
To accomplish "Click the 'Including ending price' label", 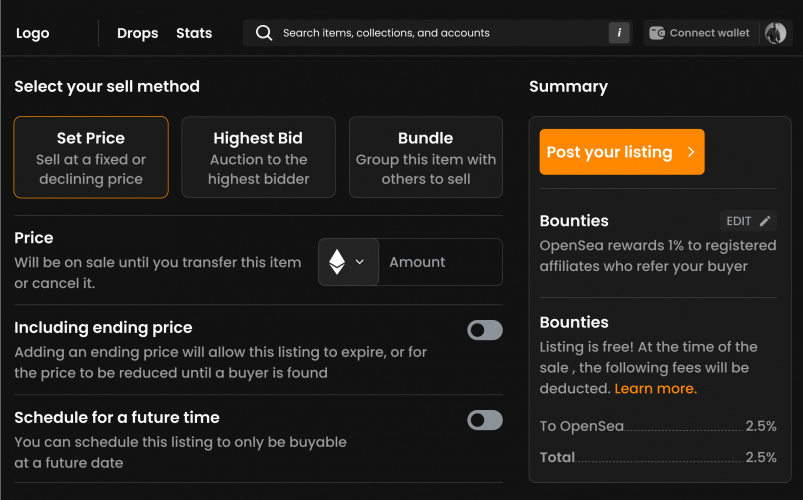I will tap(103, 328).
